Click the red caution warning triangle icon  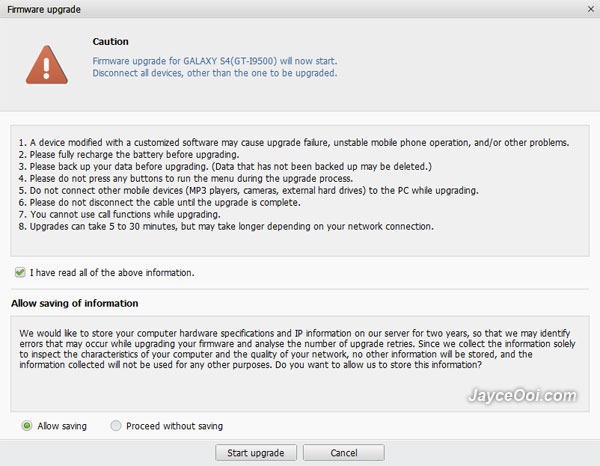click(x=47, y=65)
